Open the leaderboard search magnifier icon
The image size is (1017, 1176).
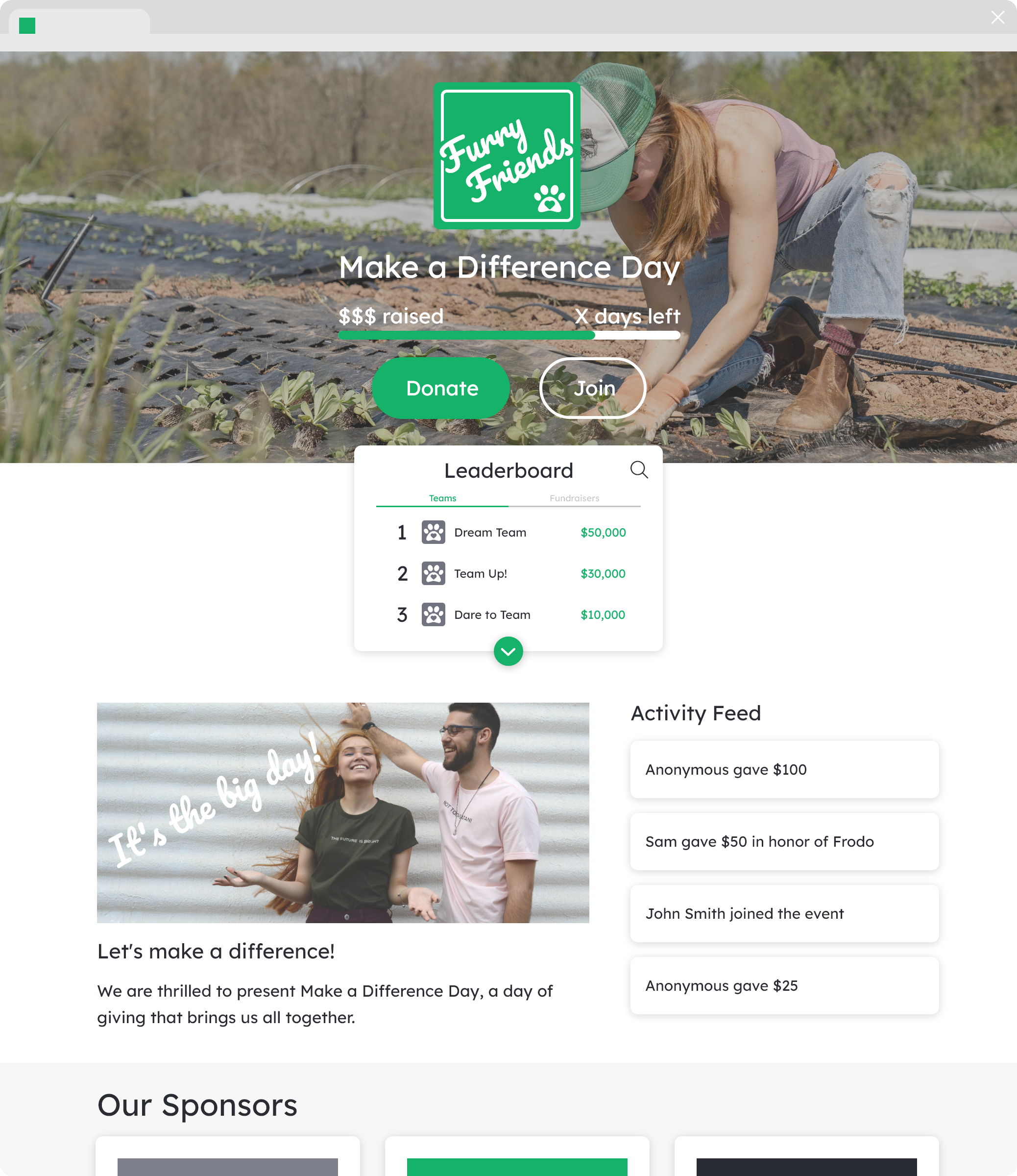(x=639, y=469)
